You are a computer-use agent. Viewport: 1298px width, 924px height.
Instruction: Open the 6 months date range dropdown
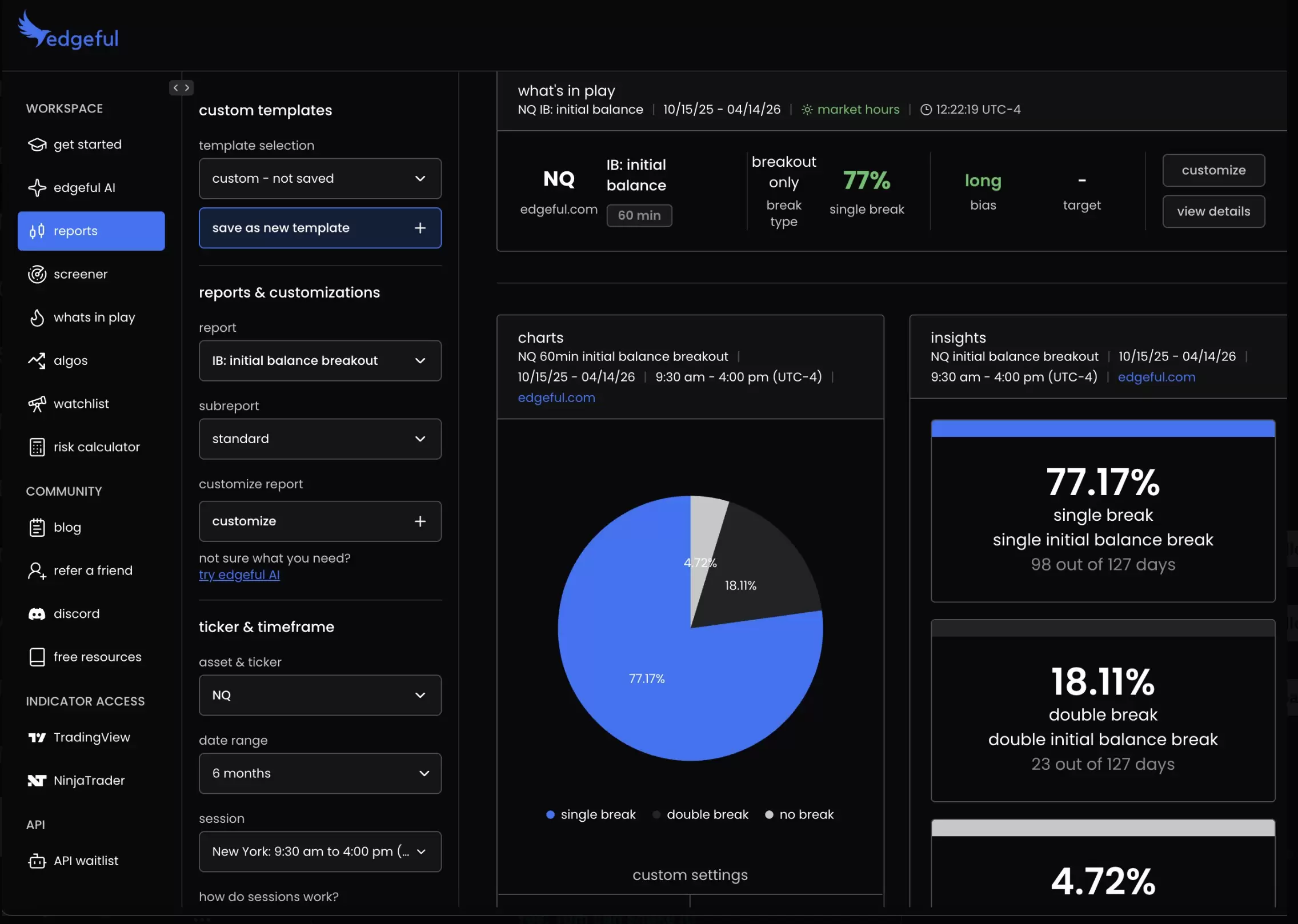[x=320, y=774]
